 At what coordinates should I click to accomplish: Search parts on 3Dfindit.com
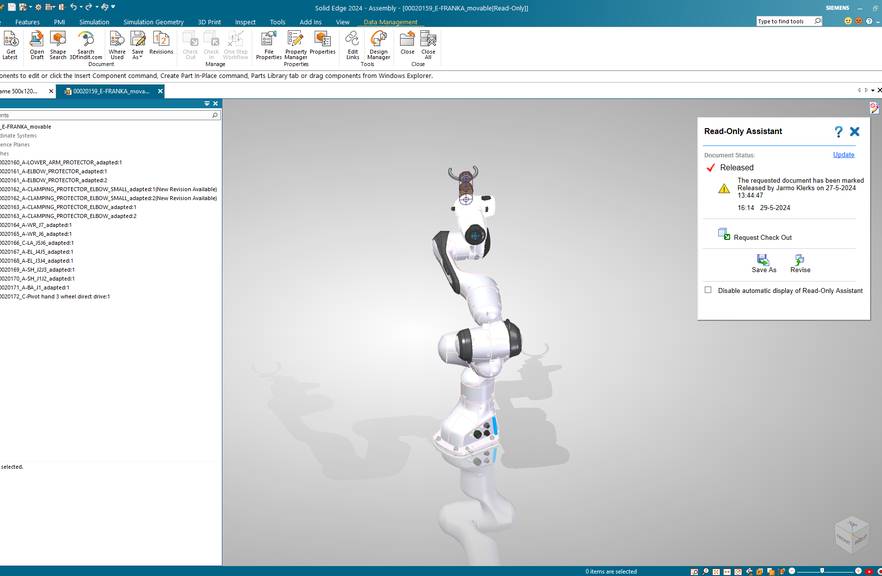click(x=87, y=42)
